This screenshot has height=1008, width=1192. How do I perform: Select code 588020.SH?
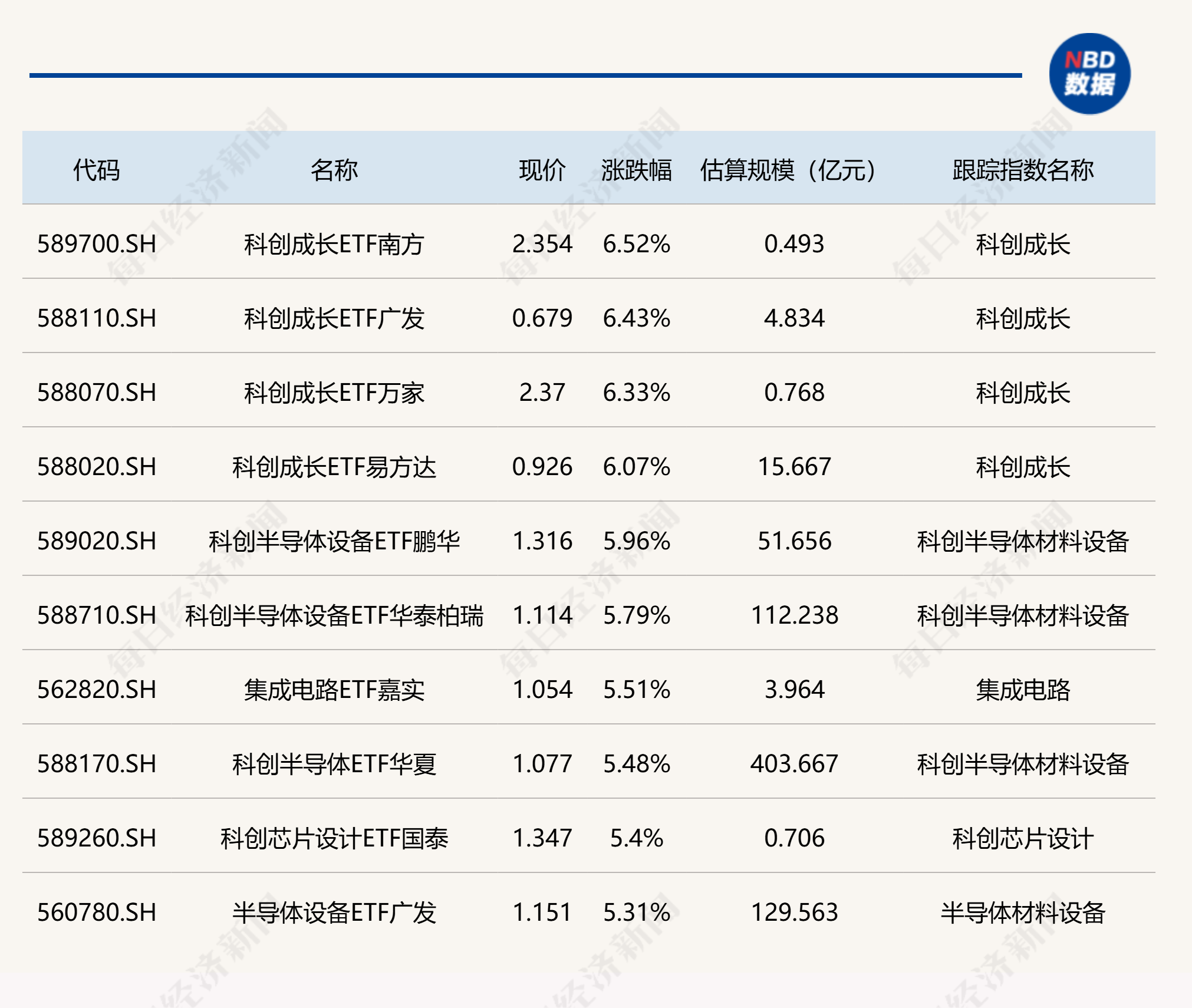pos(97,467)
